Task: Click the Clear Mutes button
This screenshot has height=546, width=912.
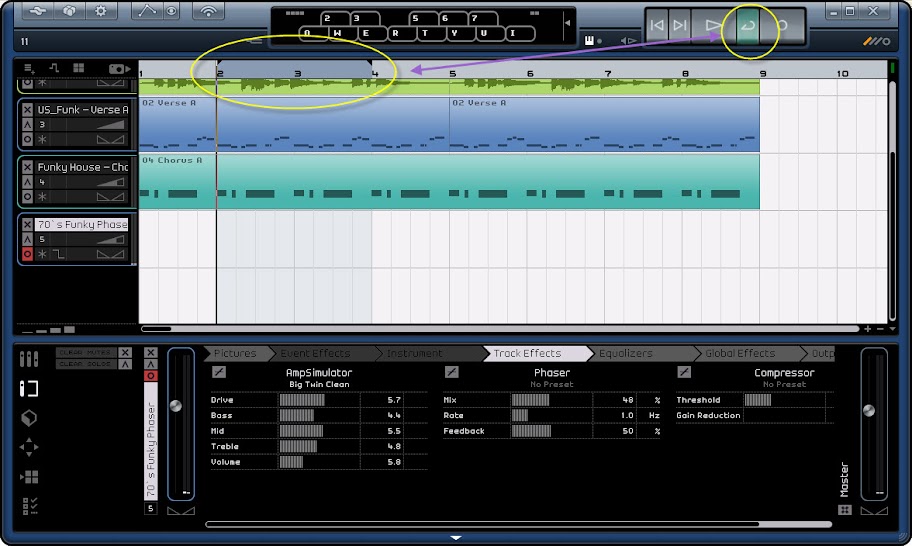Action: 86,352
